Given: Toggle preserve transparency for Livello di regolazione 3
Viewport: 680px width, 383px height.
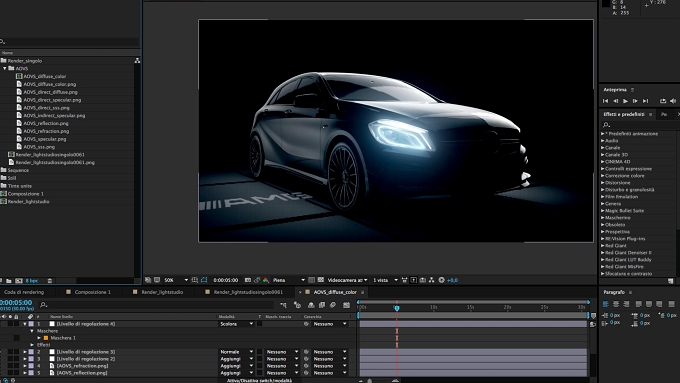Looking at the screenshot, I should point(260,352).
